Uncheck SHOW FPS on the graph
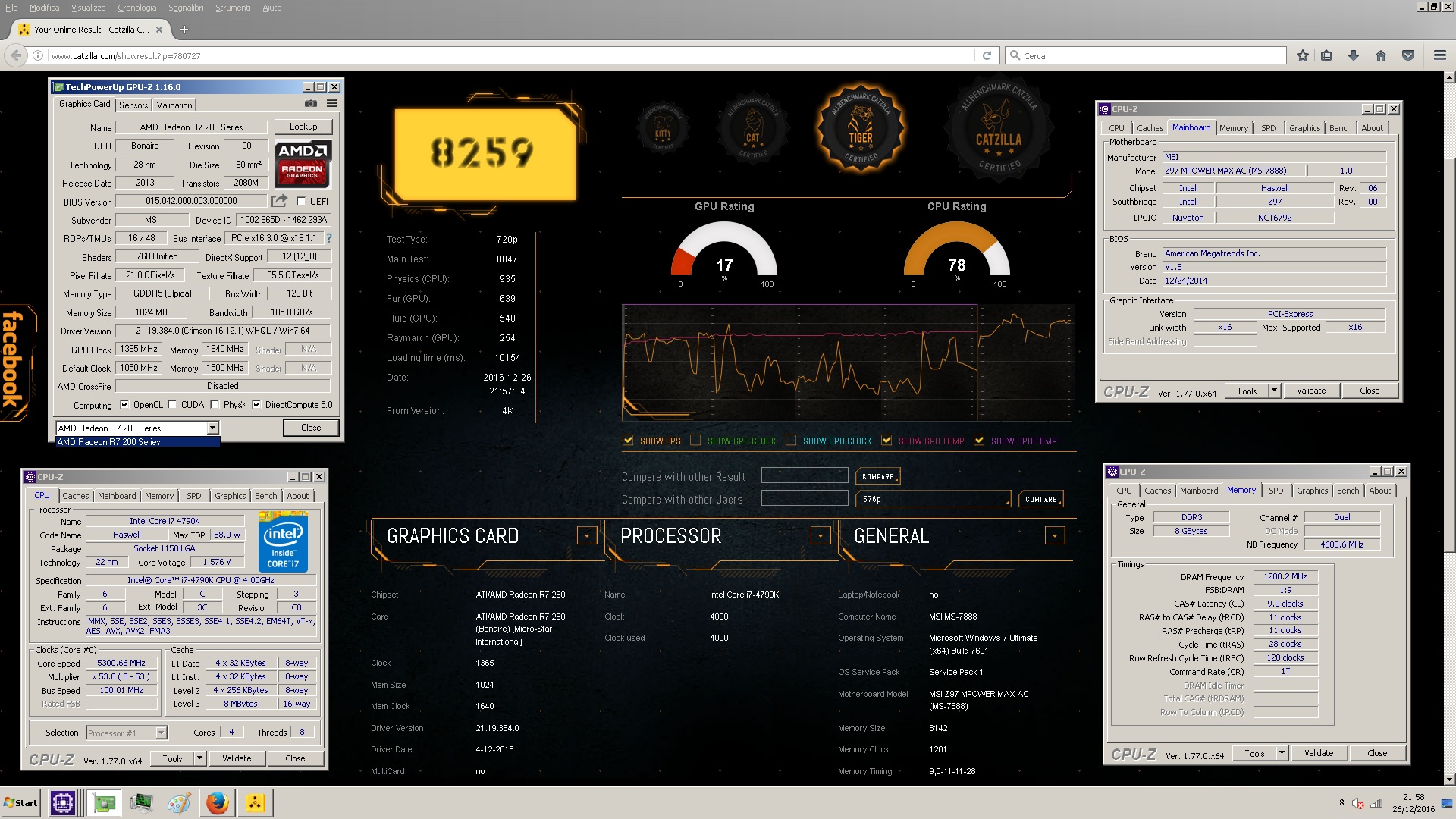The height and width of the screenshot is (819, 1456). [628, 440]
